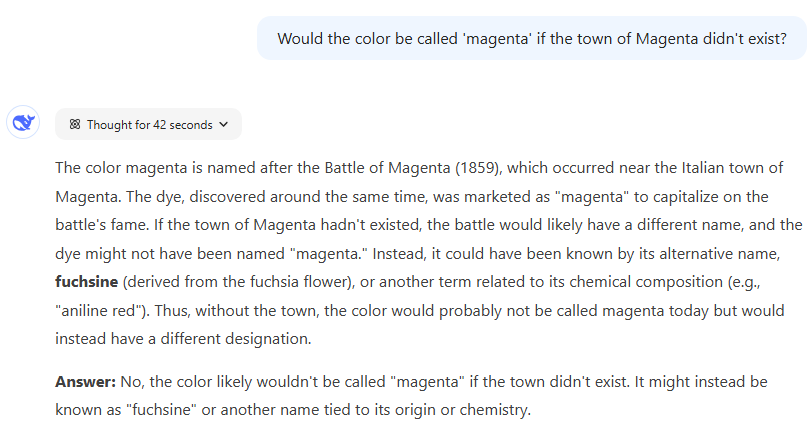Click the phrase "battle's fame."
812x421 pixels.
[x=102, y=225]
